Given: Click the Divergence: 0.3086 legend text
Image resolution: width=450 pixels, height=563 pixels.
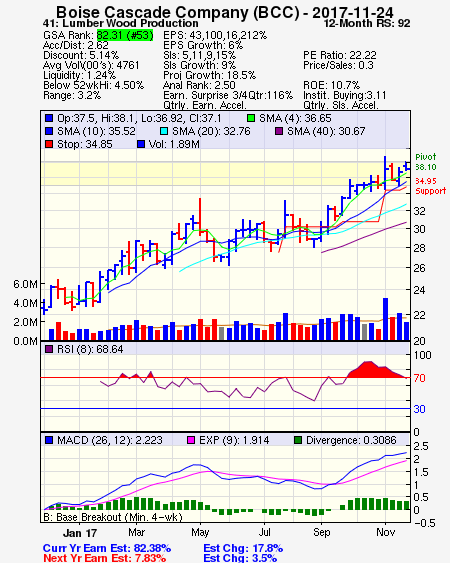Looking at the screenshot, I should tap(351, 440).
